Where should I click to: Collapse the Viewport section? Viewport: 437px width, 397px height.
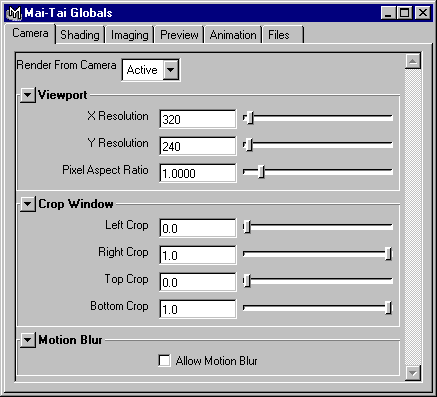pos(28,95)
